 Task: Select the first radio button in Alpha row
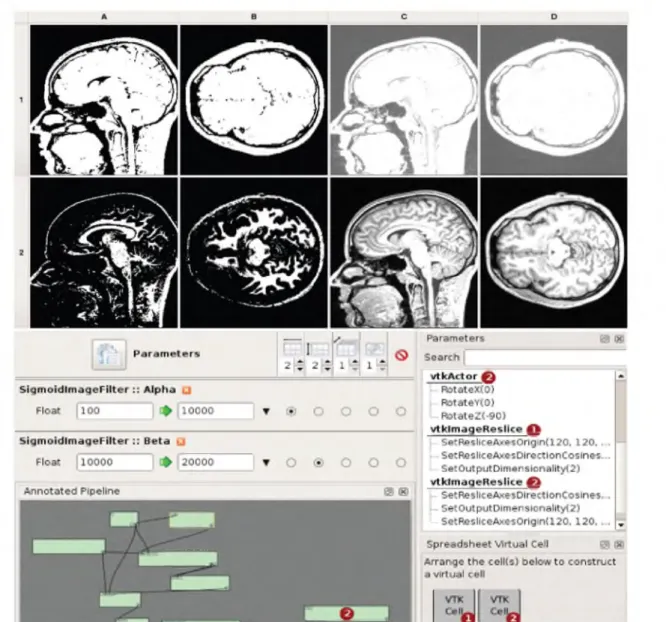click(x=291, y=411)
